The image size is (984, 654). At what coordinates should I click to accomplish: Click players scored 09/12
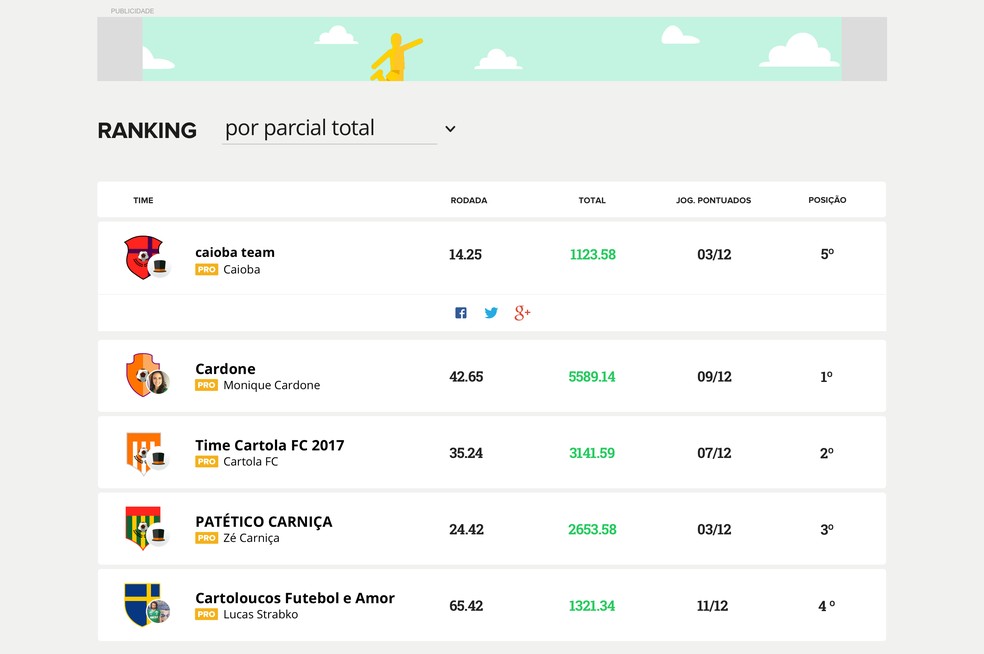pos(714,377)
